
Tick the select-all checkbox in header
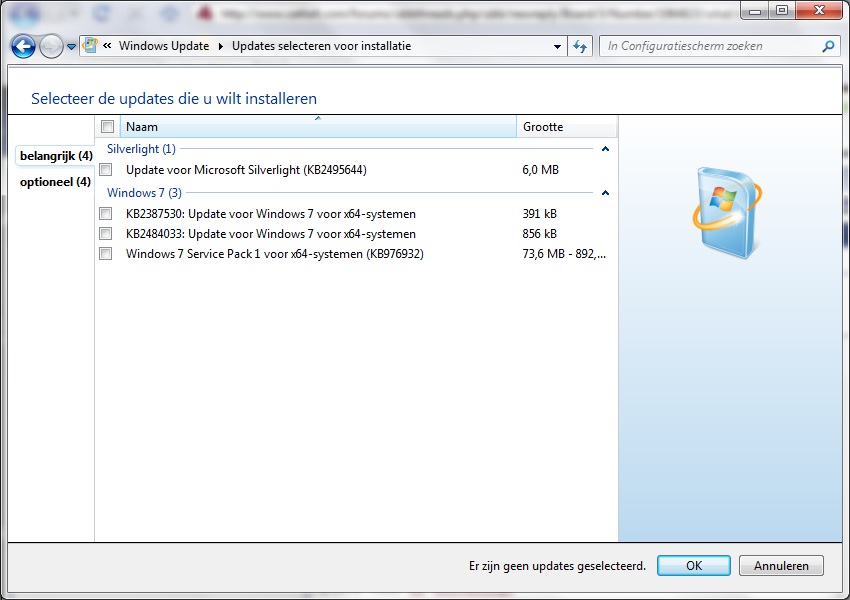pyautogui.click(x=107, y=127)
